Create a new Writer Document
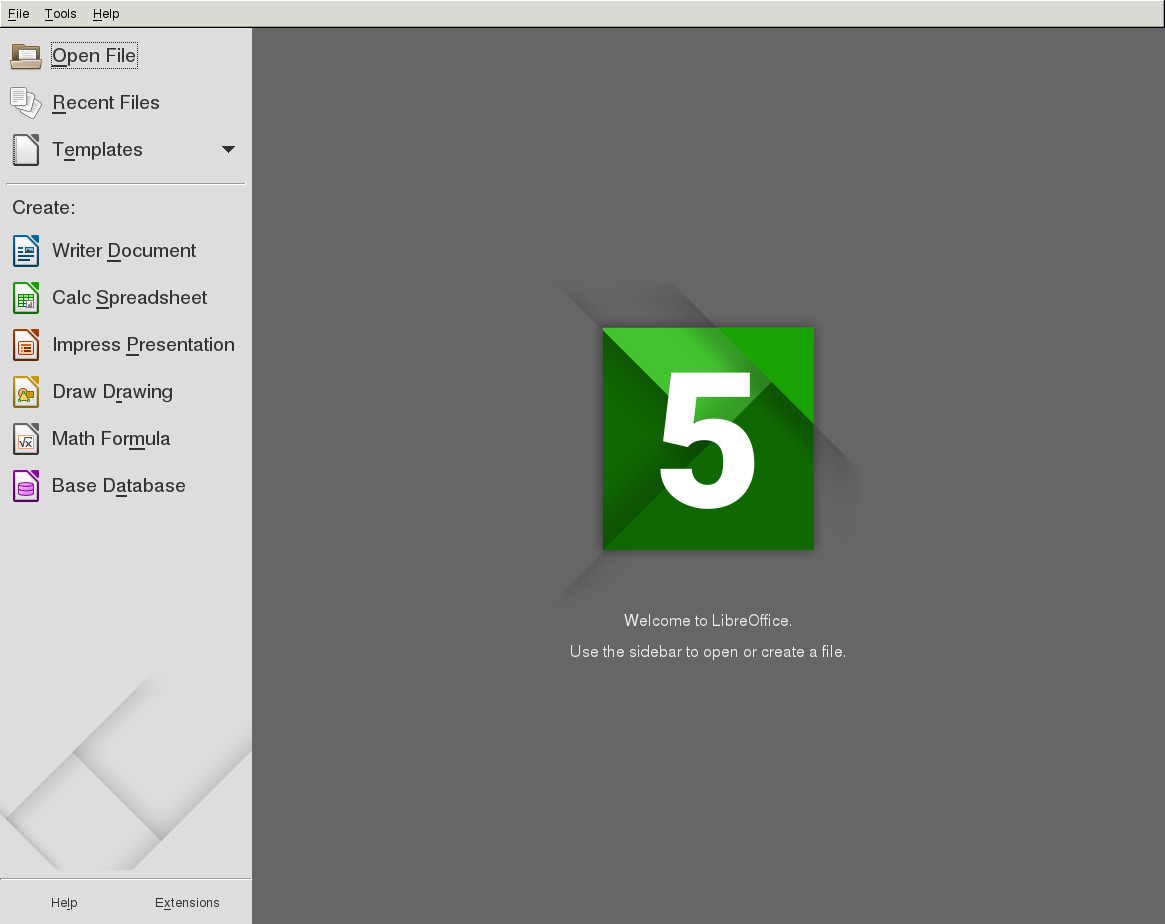The height and width of the screenshot is (924, 1165). click(124, 250)
